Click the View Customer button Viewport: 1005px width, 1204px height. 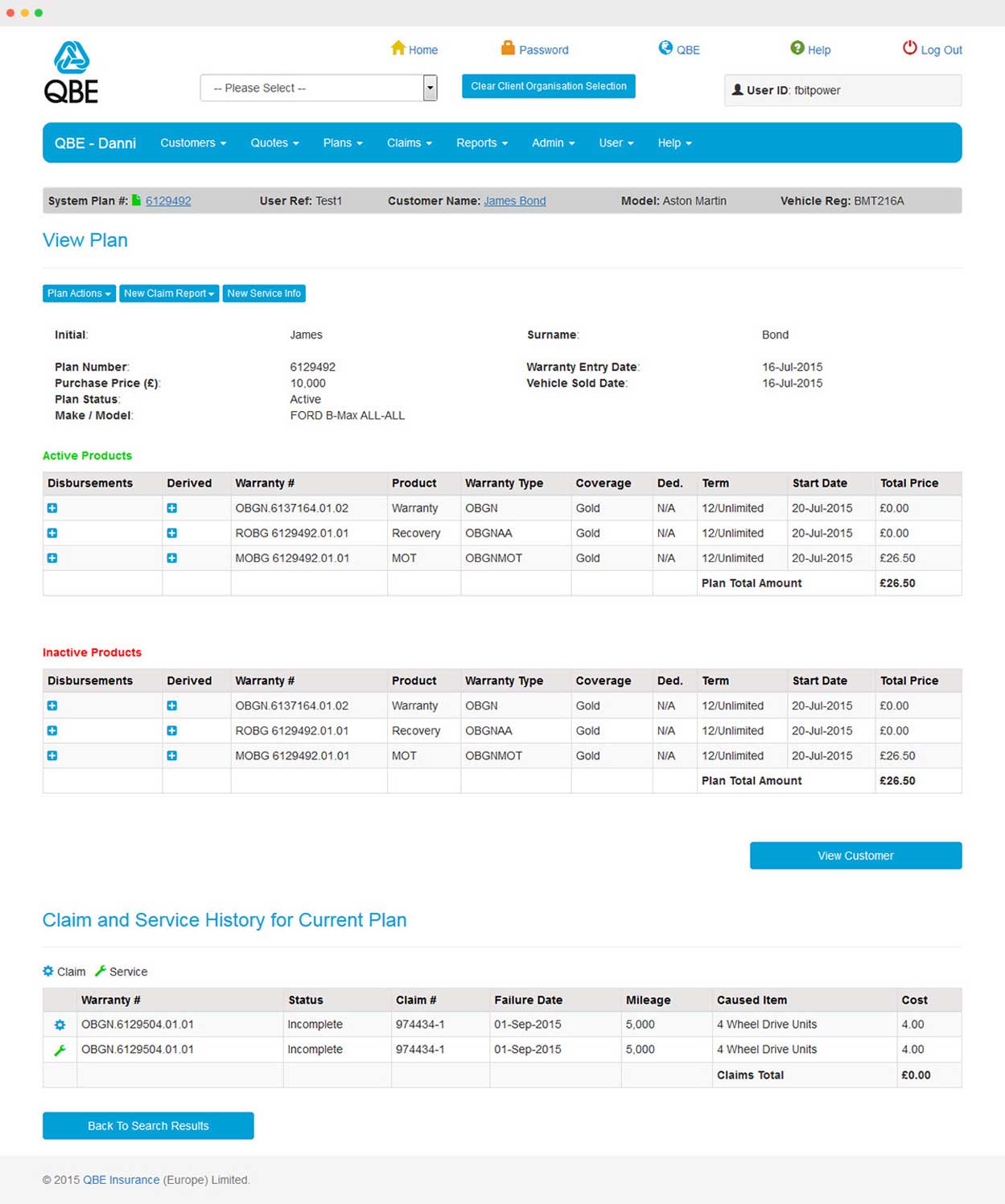click(855, 856)
